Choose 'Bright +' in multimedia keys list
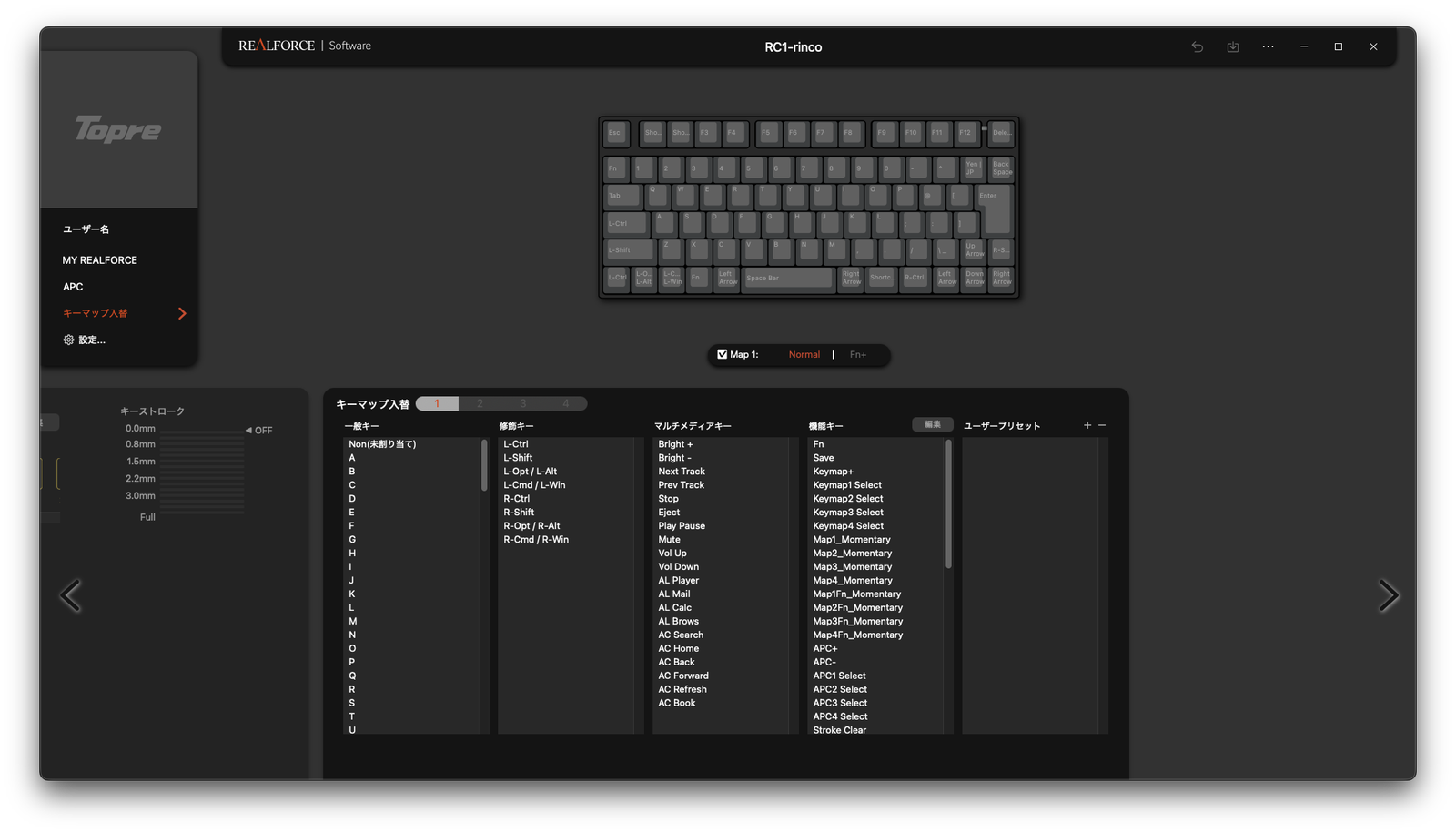Image resolution: width=1456 pixels, height=833 pixels. (675, 444)
